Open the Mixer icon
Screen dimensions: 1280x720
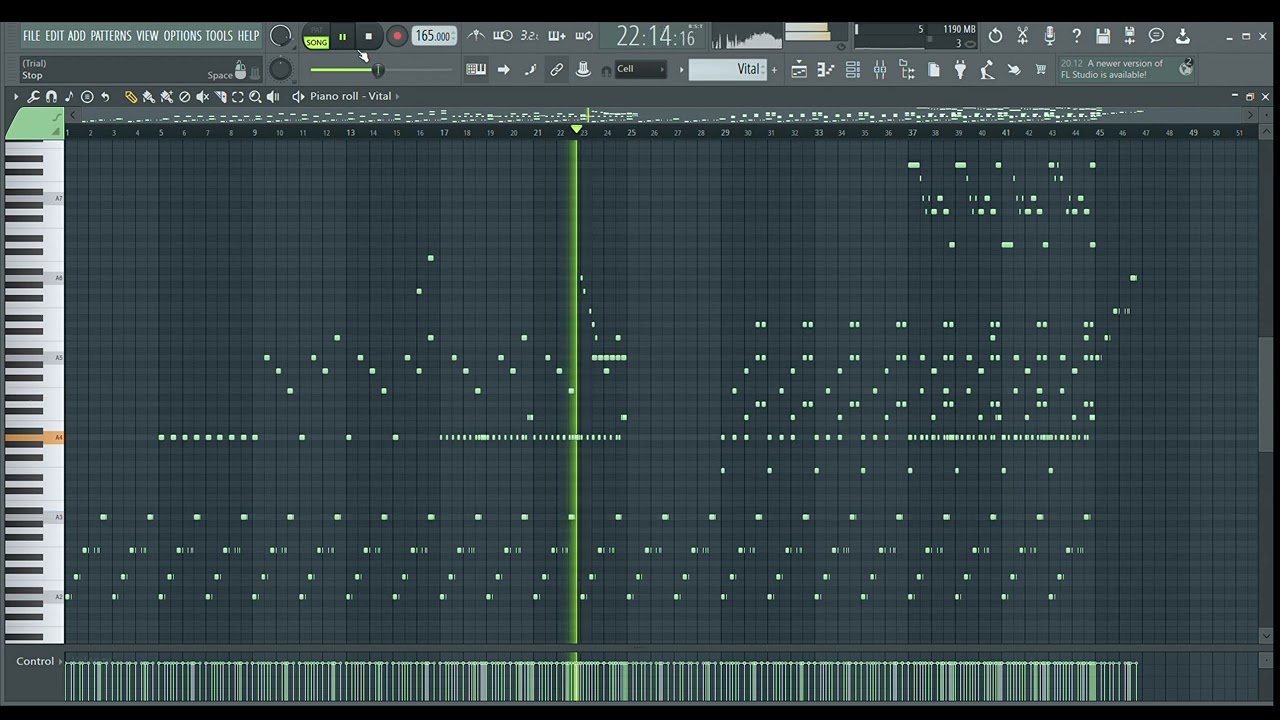pos(880,69)
